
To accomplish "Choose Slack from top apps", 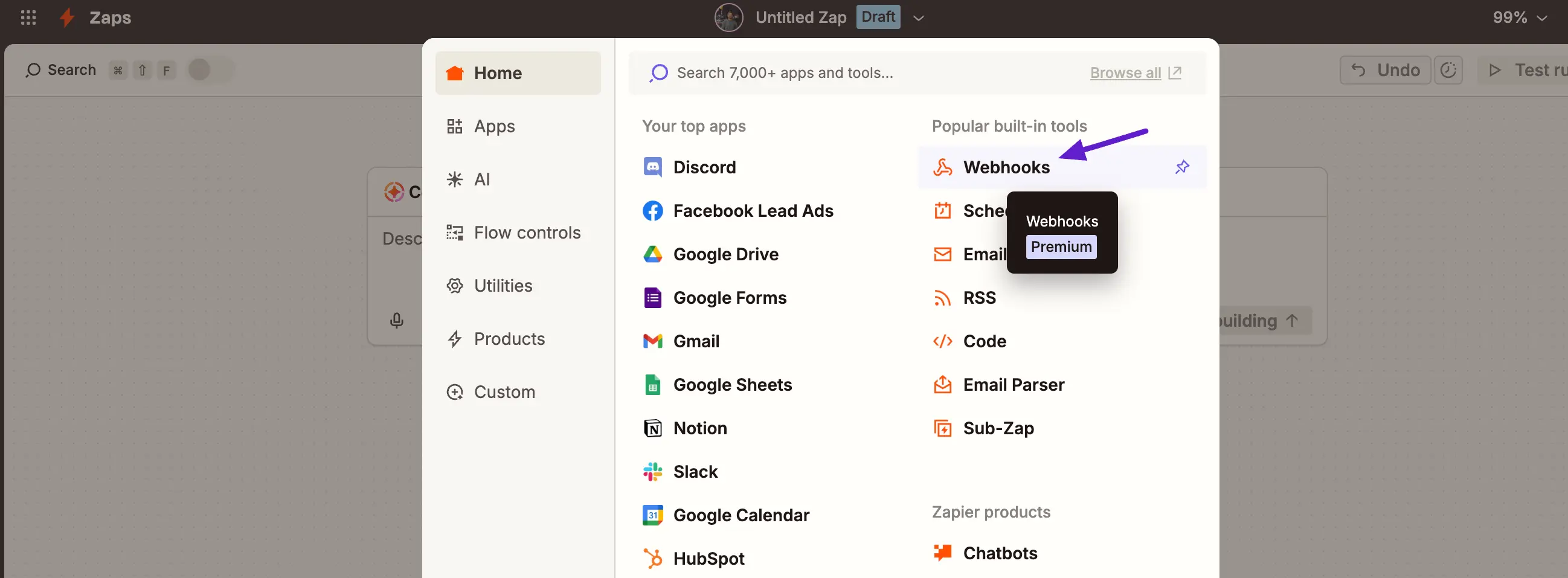I will (695, 472).
